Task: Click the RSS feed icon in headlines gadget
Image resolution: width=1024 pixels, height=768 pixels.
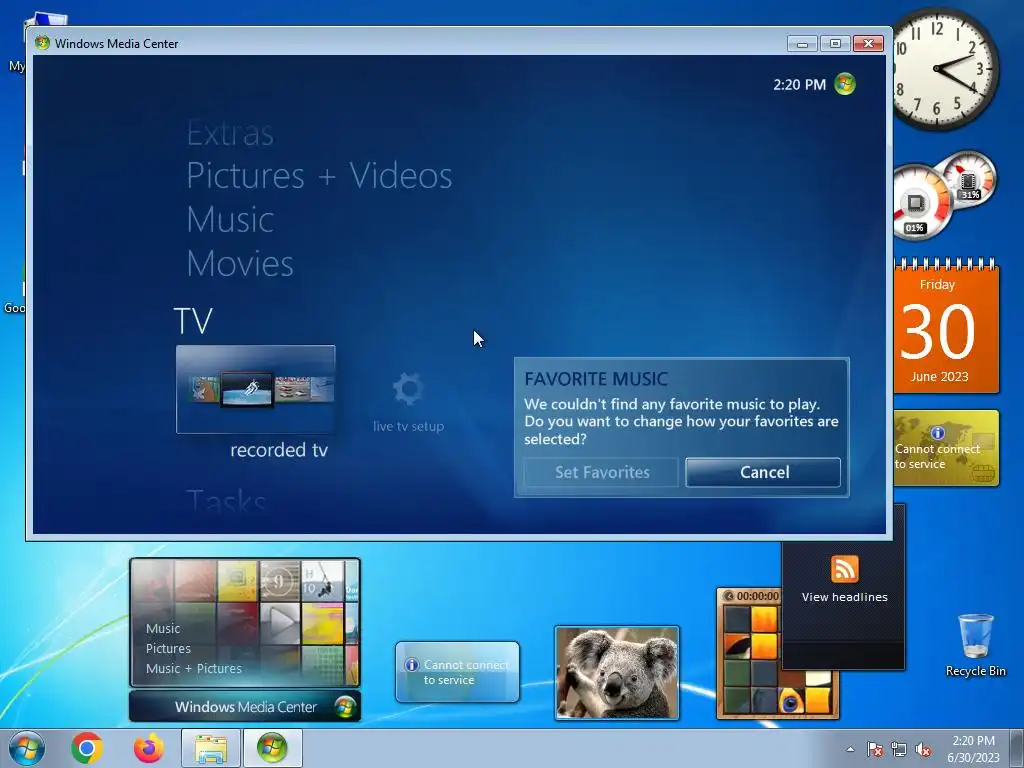Action: tap(844, 569)
